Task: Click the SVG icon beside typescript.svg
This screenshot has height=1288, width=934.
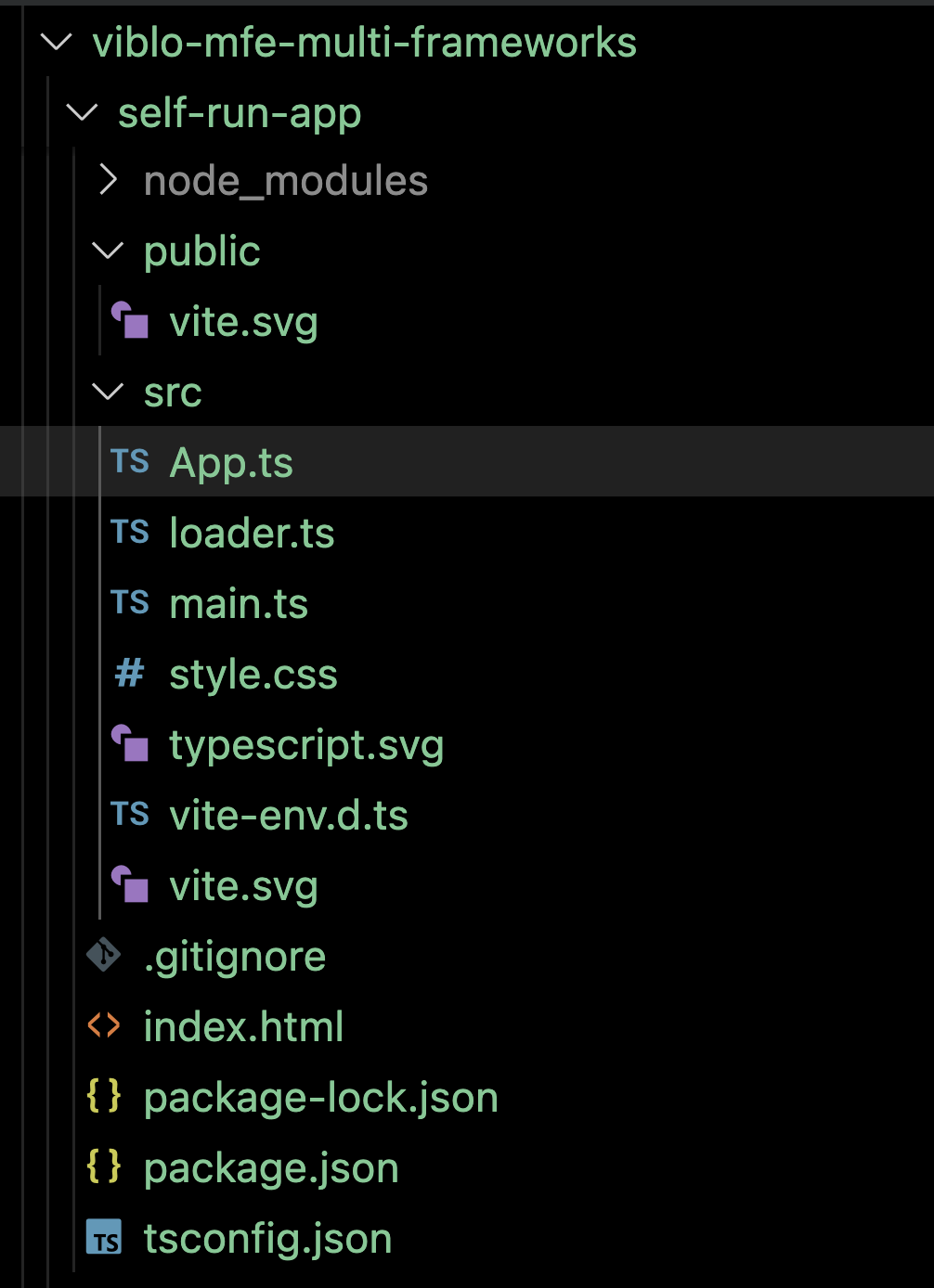Action: [x=130, y=744]
